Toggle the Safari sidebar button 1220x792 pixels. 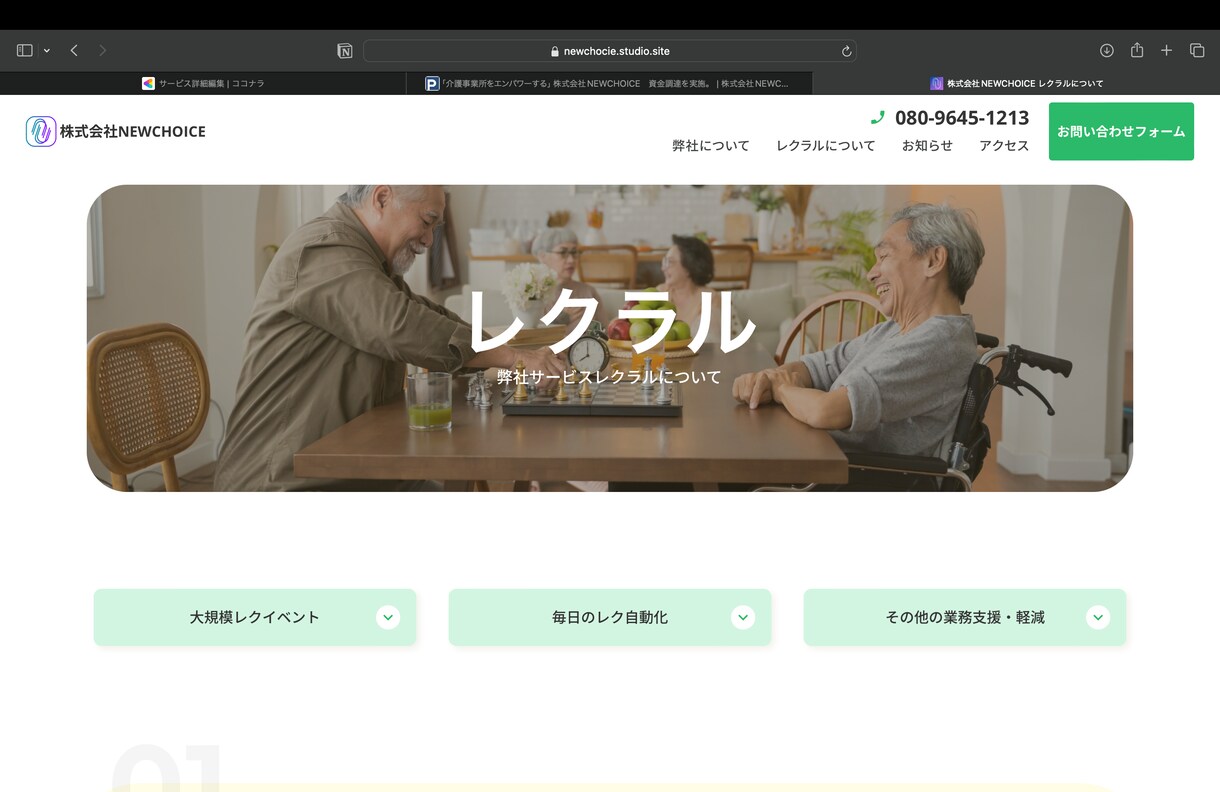coord(25,50)
